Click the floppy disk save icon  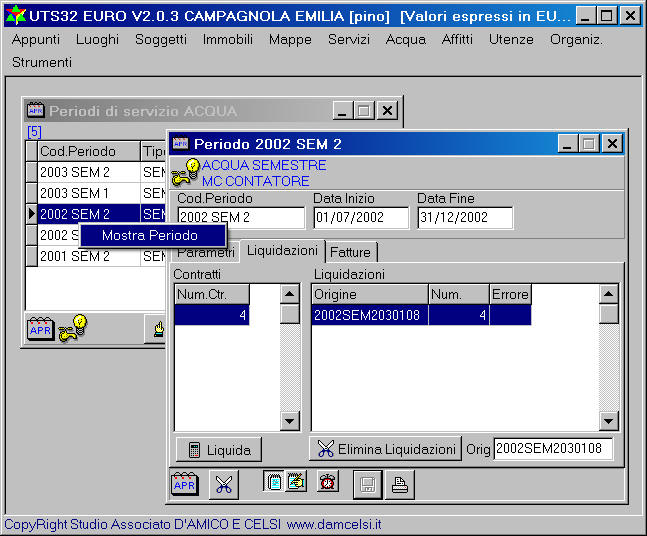point(367,484)
